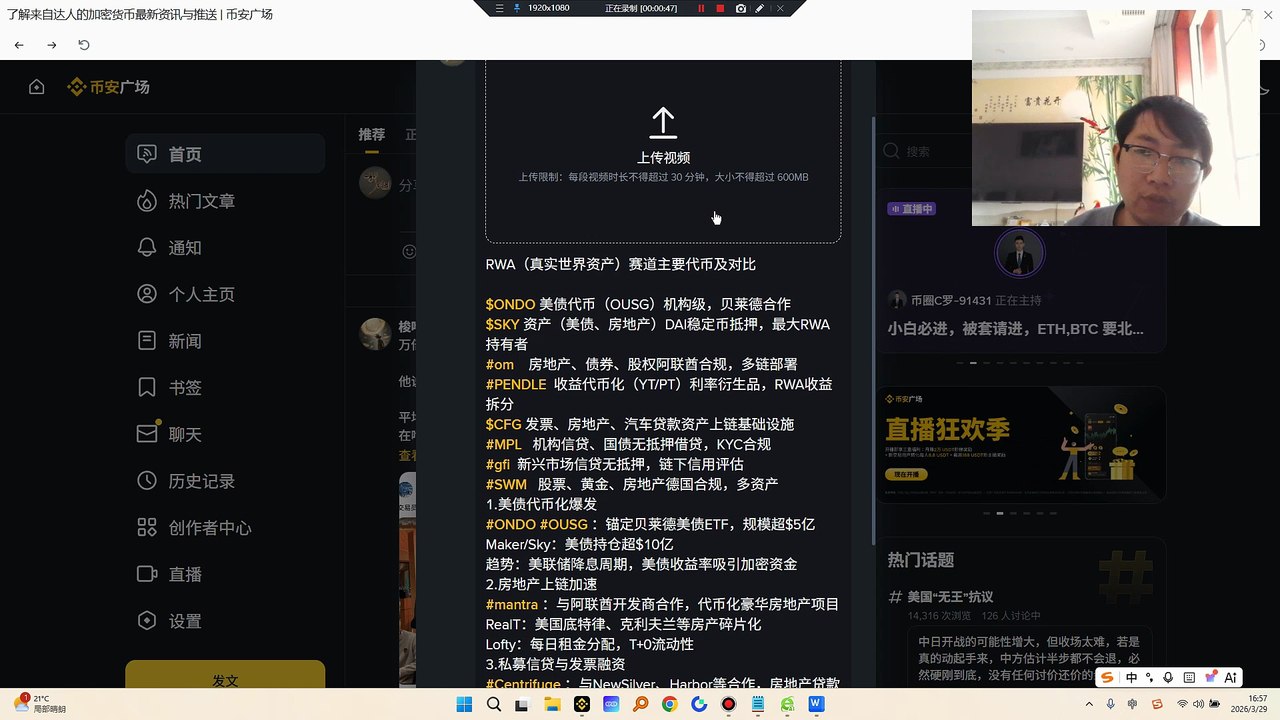The height and width of the screenshot is (720, 1280).
Task: Open 书签 bookmarks
Action: [225, 388]
